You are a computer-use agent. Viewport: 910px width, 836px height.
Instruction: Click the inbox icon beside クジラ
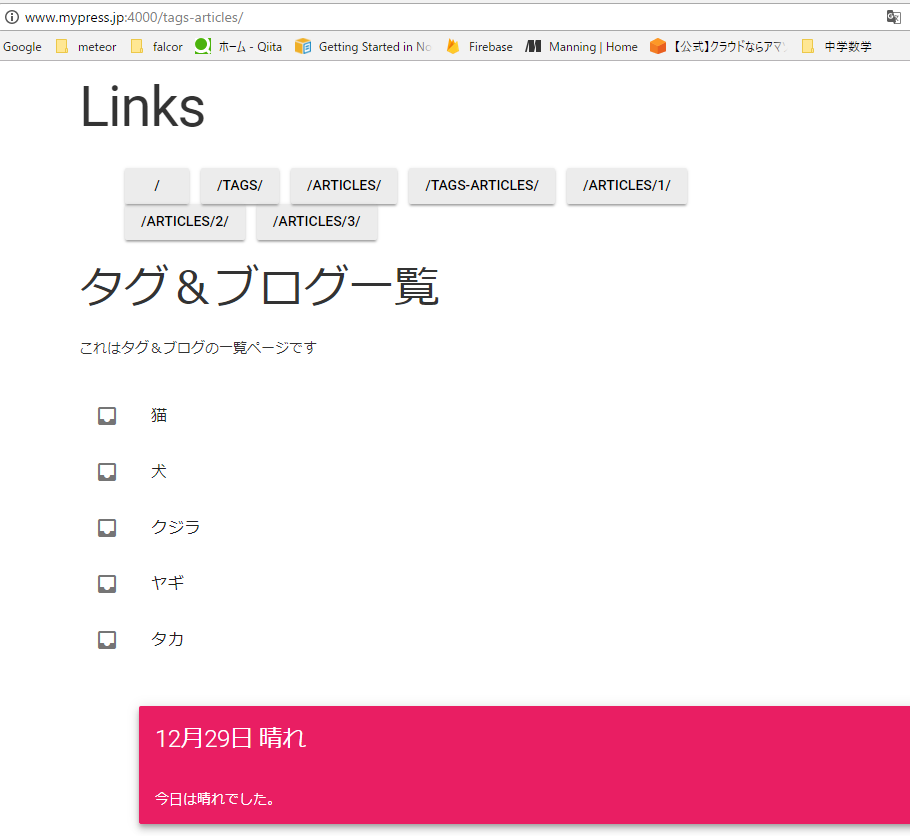(x=107, y=528)
